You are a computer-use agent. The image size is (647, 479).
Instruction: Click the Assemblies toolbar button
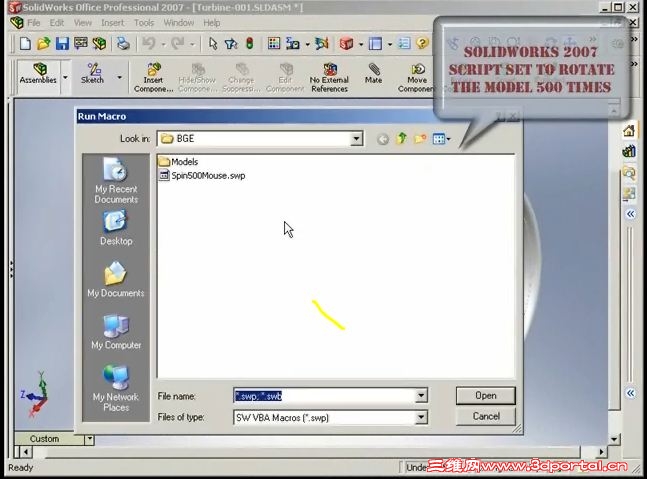click(x=38, y=74)
